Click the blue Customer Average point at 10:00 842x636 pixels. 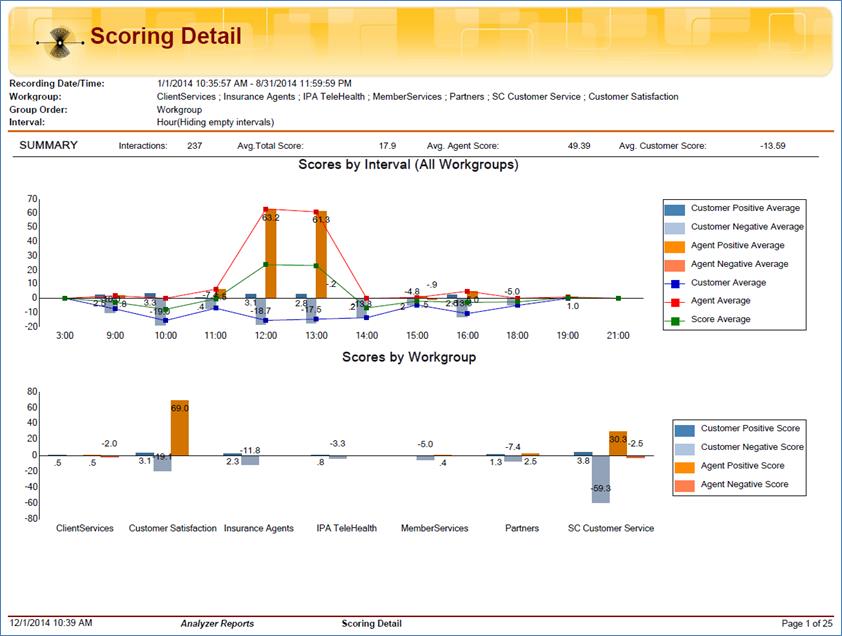coord(165,321)
